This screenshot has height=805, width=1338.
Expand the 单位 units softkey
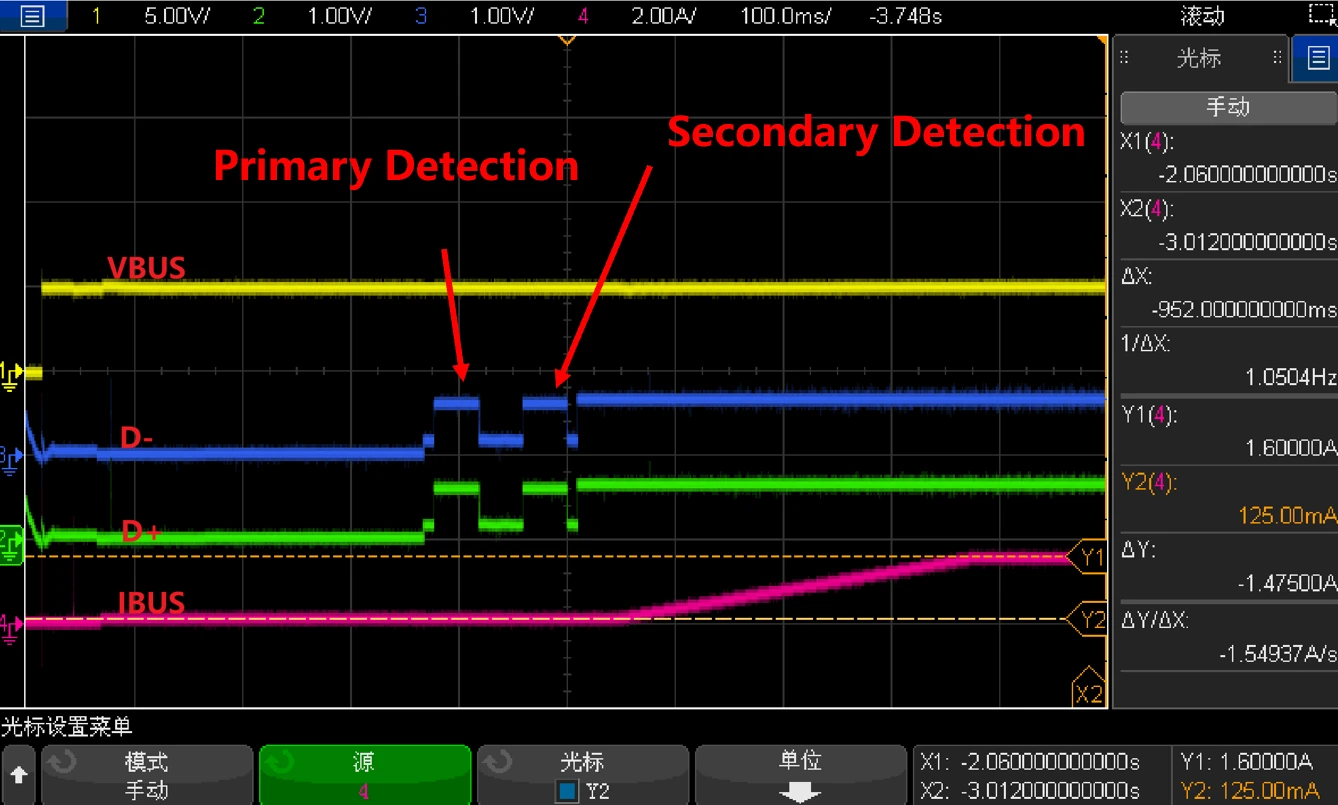(x=800, y=775)
